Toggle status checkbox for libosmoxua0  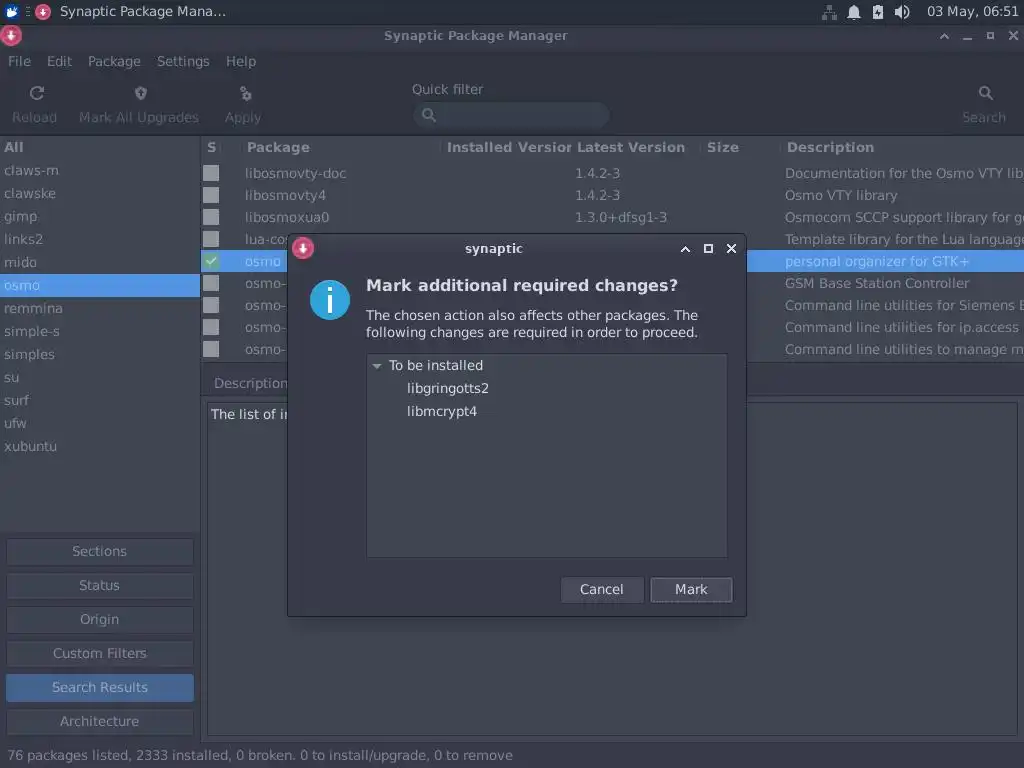[211, 217]
